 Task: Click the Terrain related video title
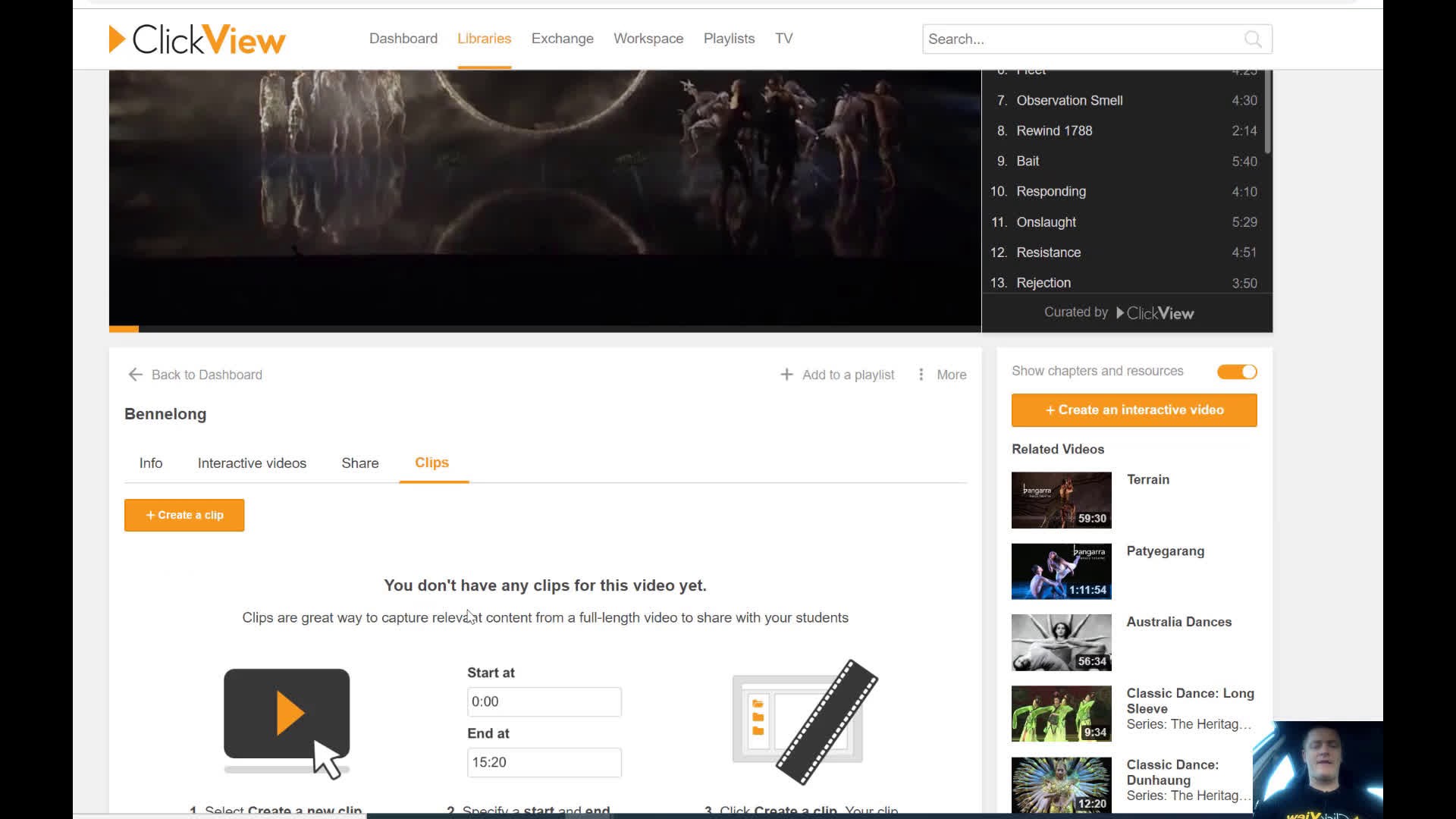1148,479
